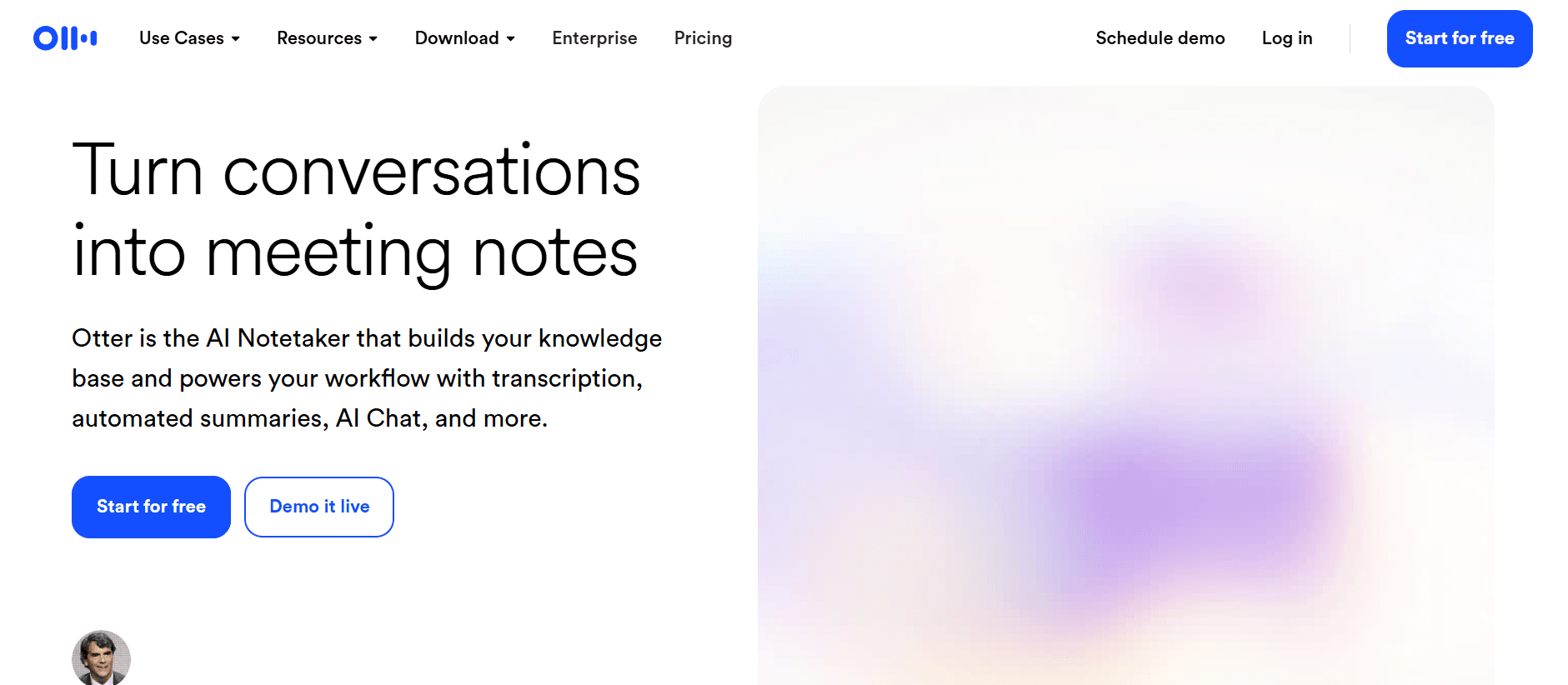Expand the Resources menu chevron

tap(373, 38)
